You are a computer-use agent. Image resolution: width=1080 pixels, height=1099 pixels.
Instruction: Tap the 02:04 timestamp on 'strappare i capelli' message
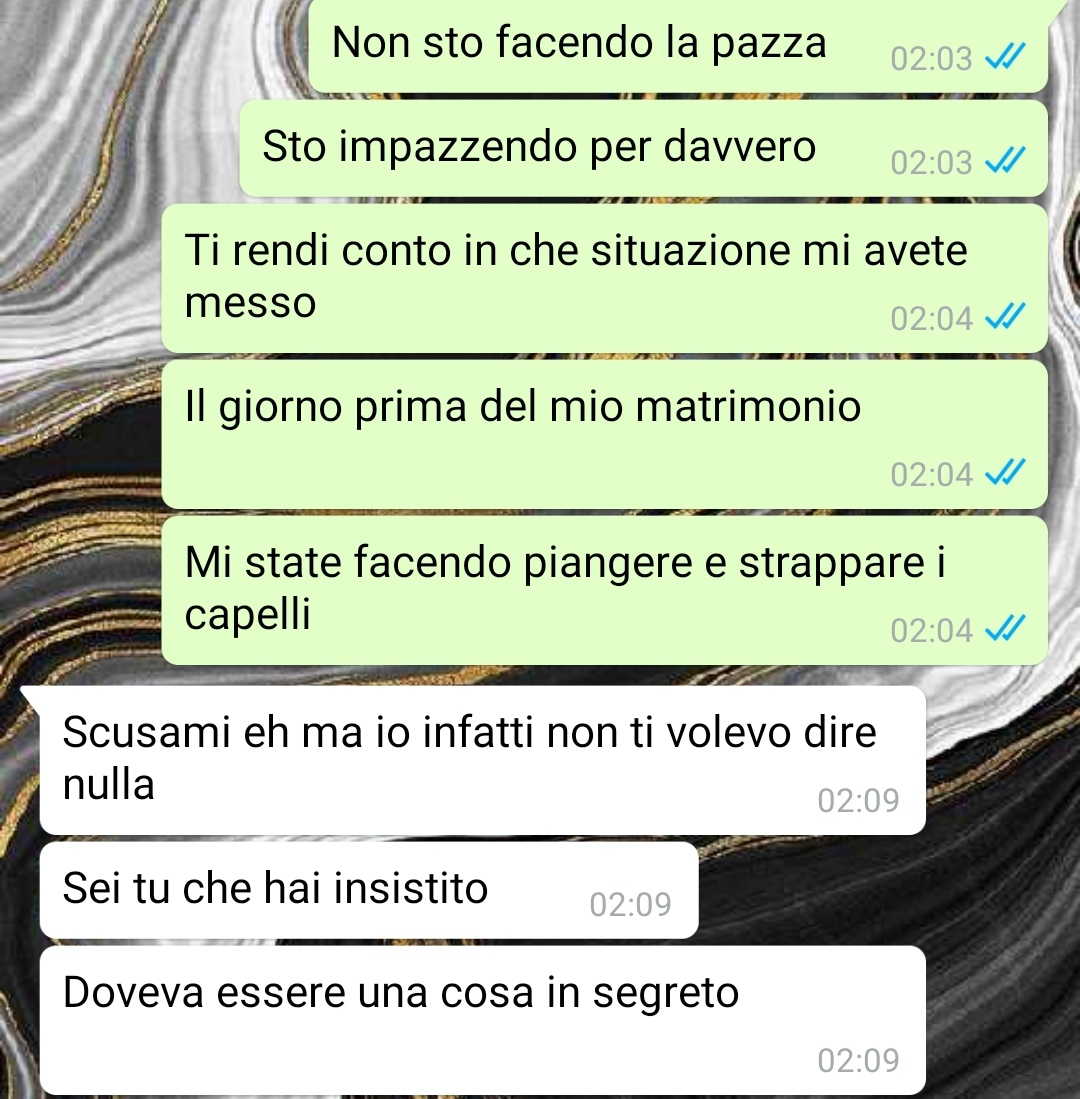[931, 630]
